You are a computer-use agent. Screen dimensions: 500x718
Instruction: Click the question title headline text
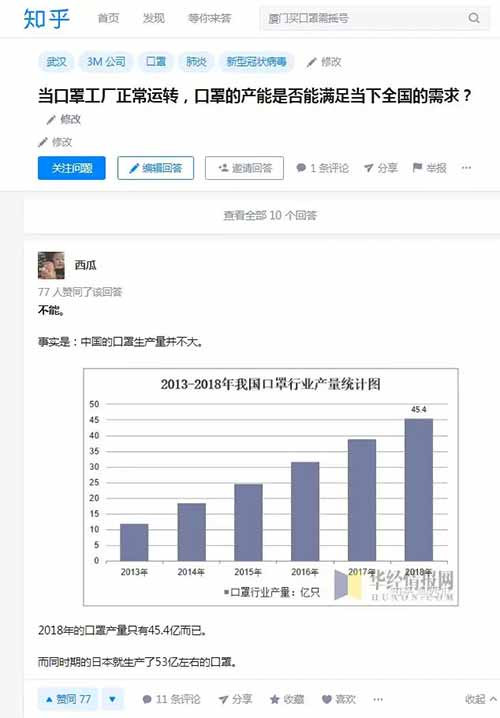[255, 96]
